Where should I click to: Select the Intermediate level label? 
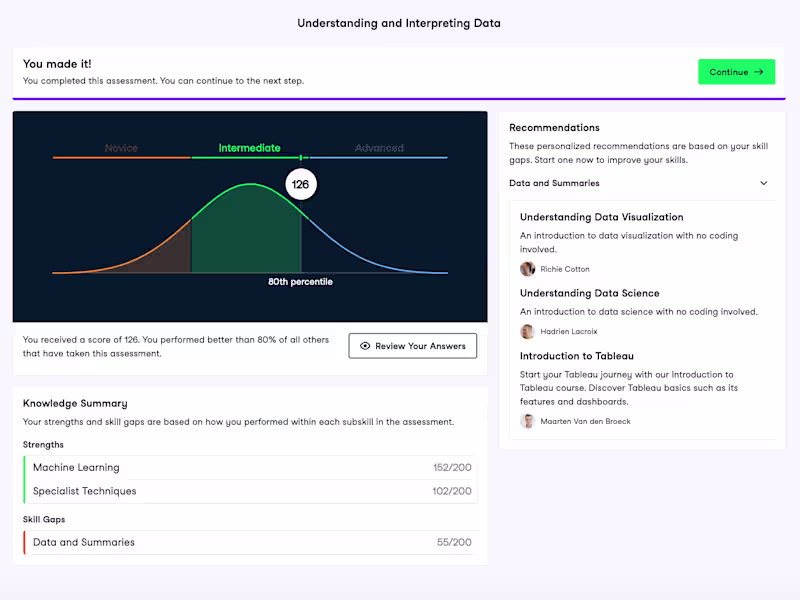pyautogui.click(x=249, y=148)
